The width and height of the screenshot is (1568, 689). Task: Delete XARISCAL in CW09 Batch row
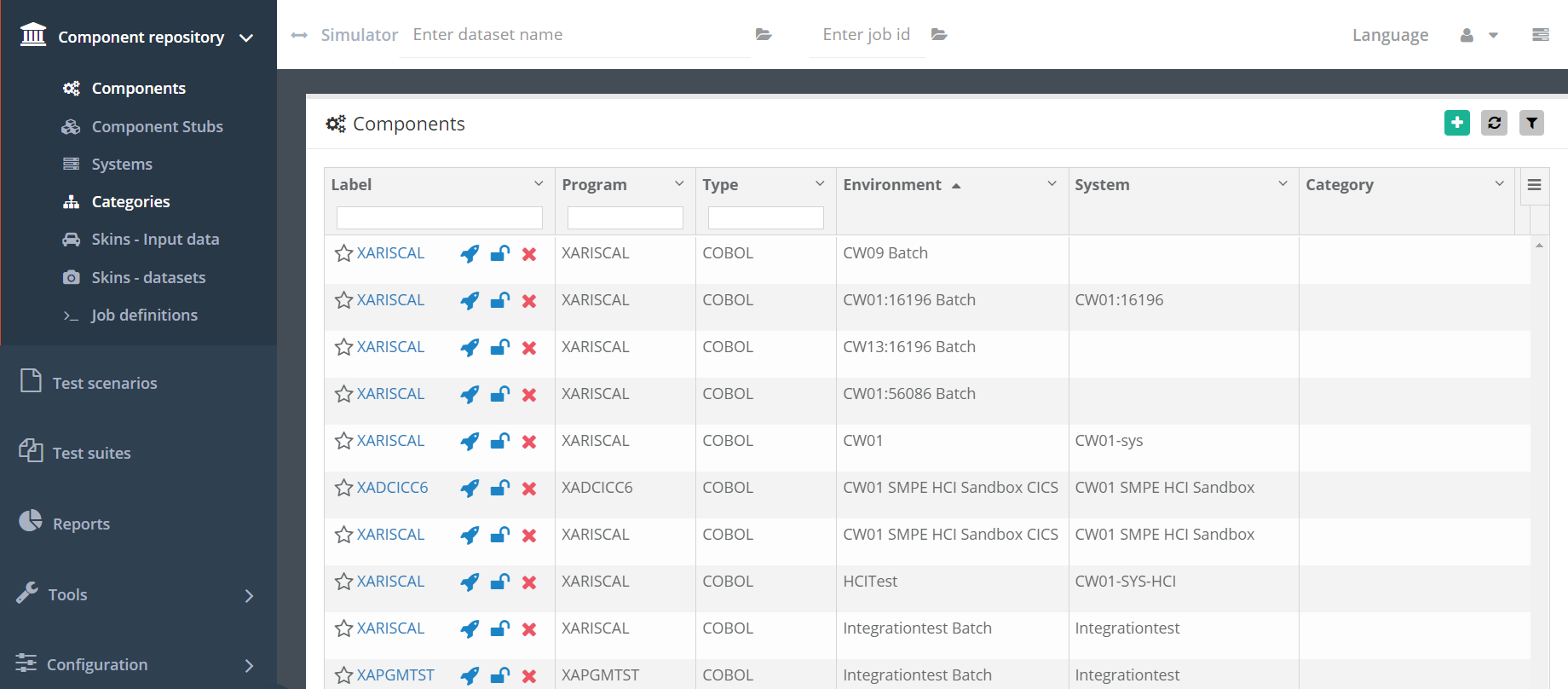click(x=529, y=254)
